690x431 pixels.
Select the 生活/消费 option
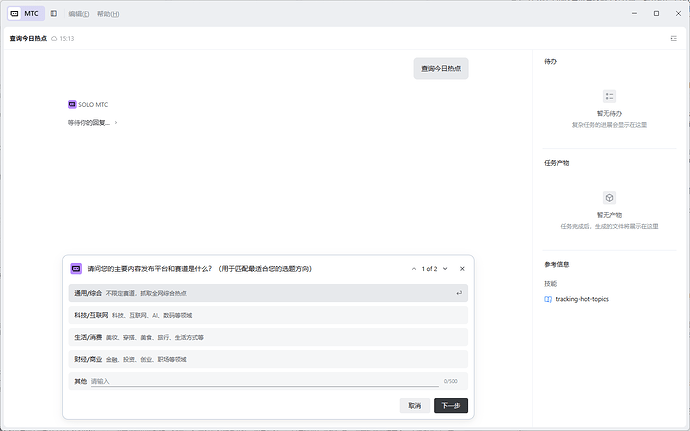tap(268, 337)
